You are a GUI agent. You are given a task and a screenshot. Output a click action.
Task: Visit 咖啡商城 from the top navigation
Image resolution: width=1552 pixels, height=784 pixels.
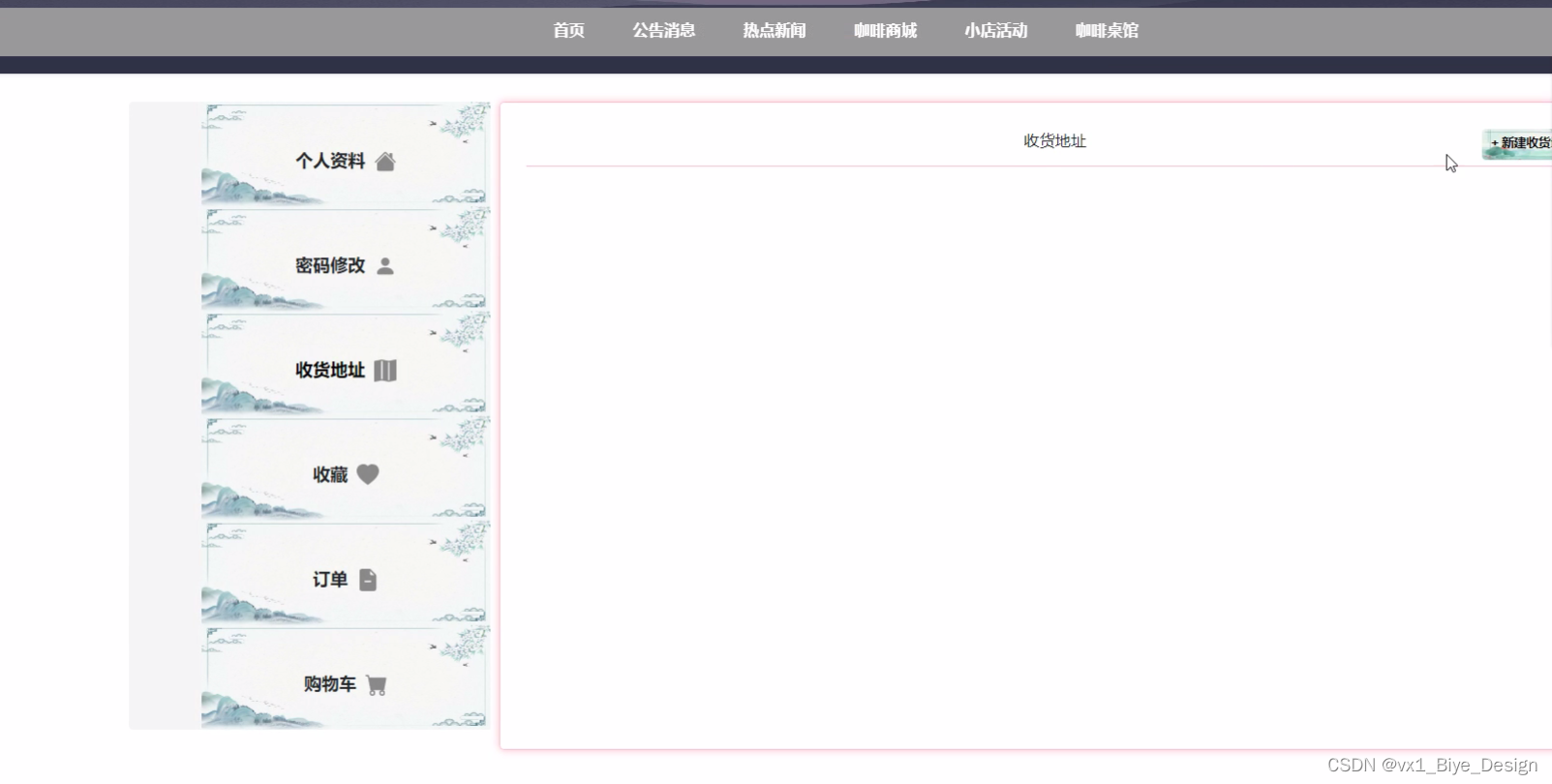885,31
